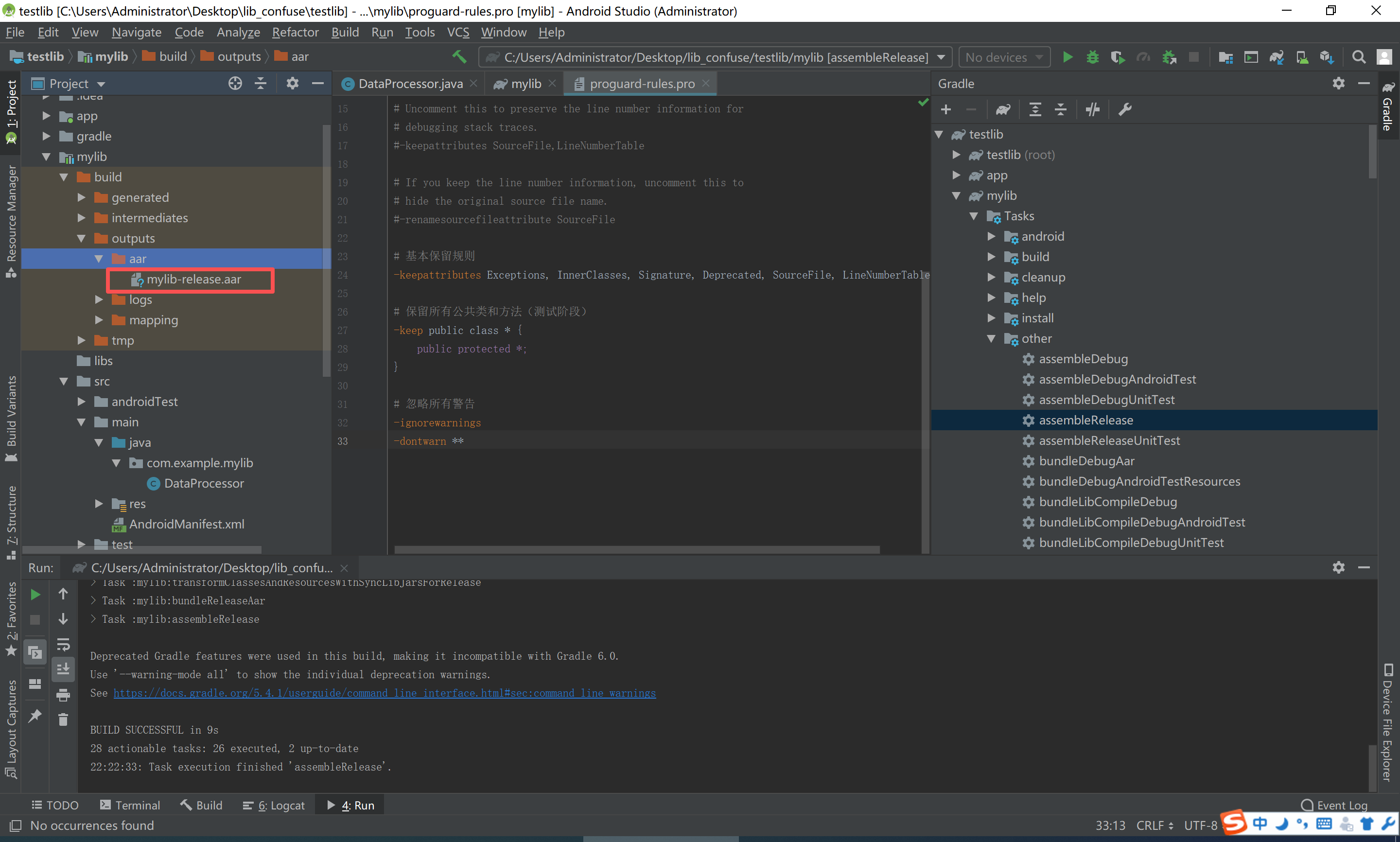
Task: Click the green Run app button
Action: tap(1067, 57)
